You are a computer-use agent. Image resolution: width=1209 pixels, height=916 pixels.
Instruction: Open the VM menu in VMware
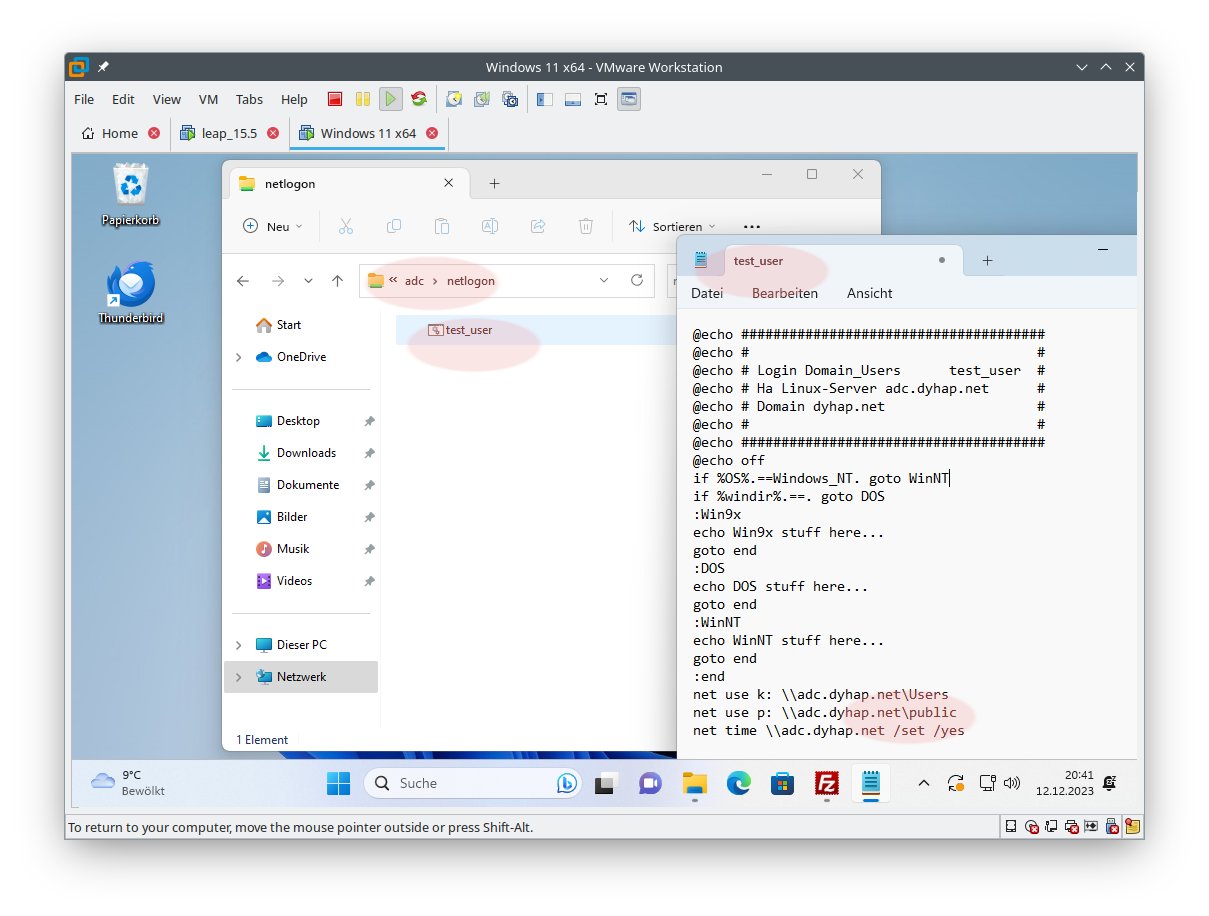208,99
